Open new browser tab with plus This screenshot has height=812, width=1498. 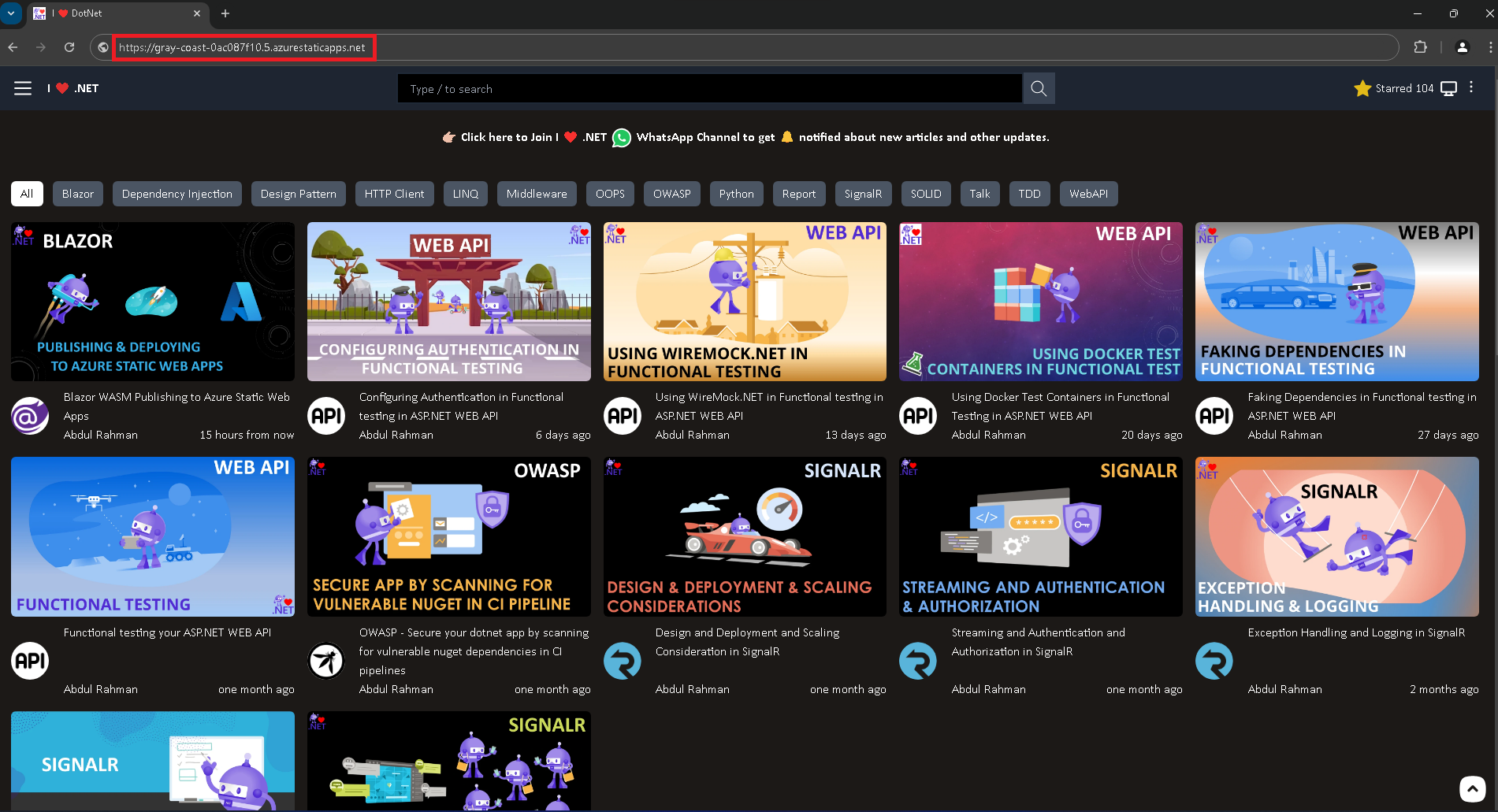(225, 13)
